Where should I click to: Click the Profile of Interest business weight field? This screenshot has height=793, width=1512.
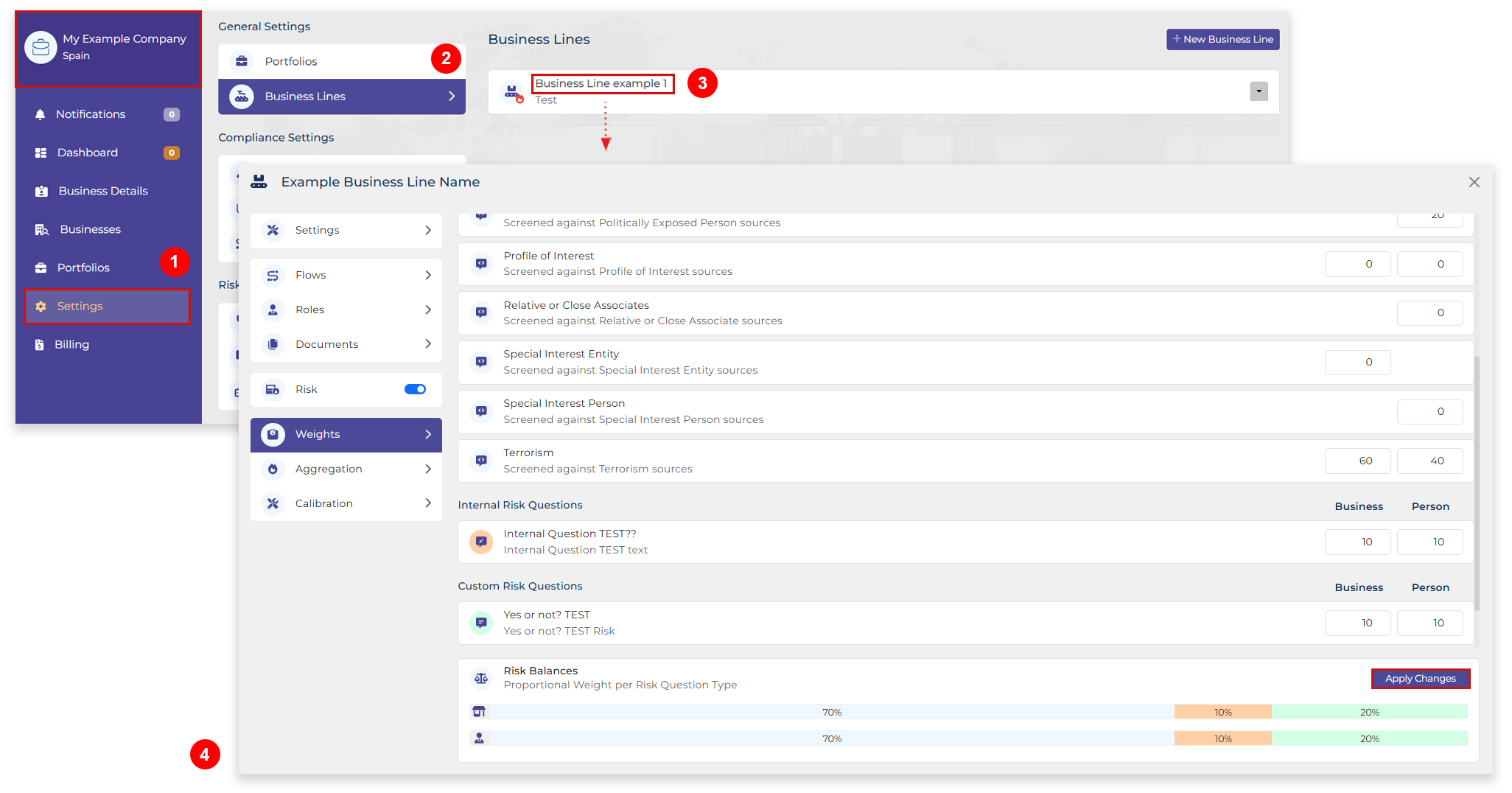pos(1357,264)
